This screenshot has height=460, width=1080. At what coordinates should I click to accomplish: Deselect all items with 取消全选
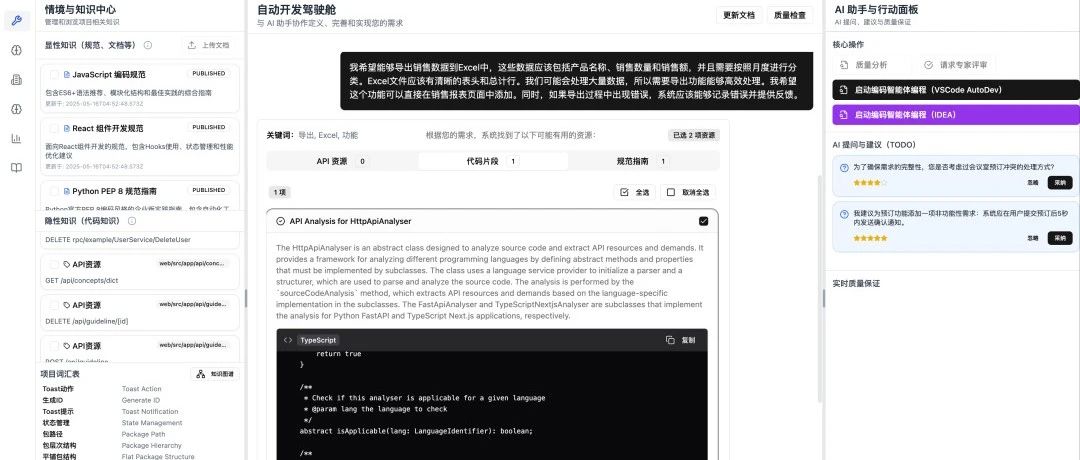[688, 192]
